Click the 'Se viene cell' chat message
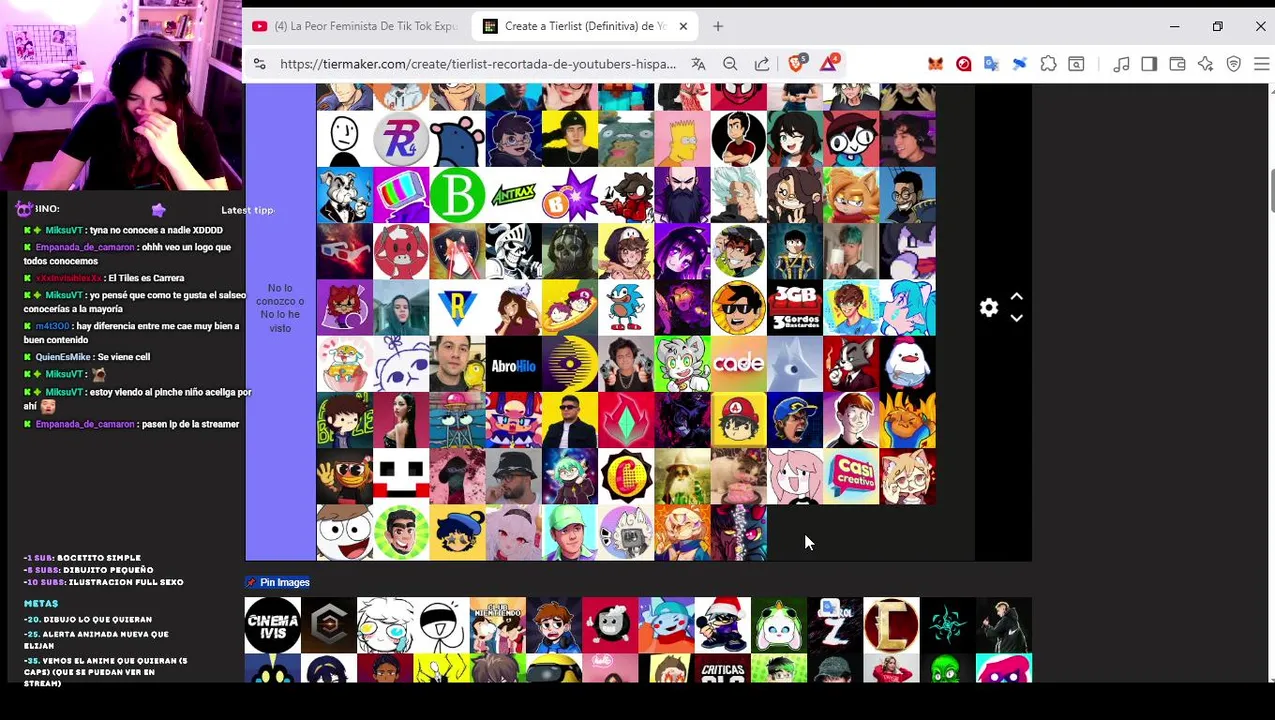The height and width of the screenshot is (720, 1275). coord(86,357)
